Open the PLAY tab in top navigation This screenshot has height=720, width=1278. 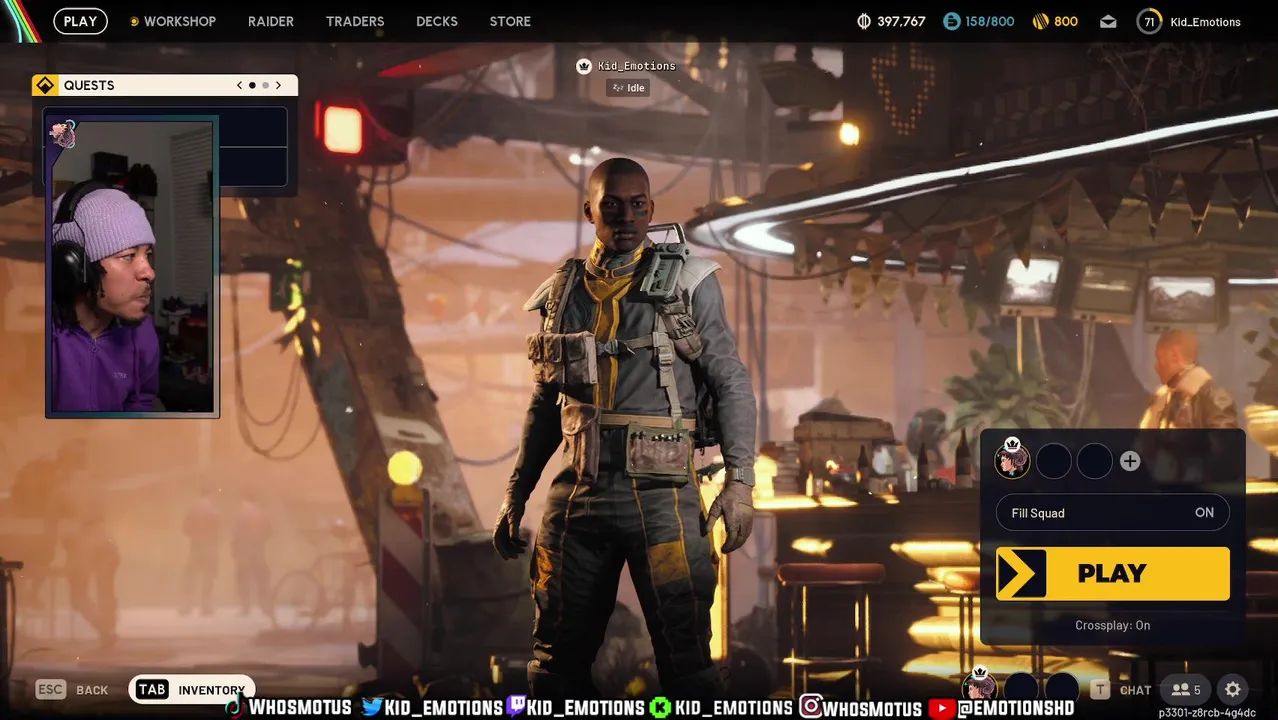(x=80, y=21)
